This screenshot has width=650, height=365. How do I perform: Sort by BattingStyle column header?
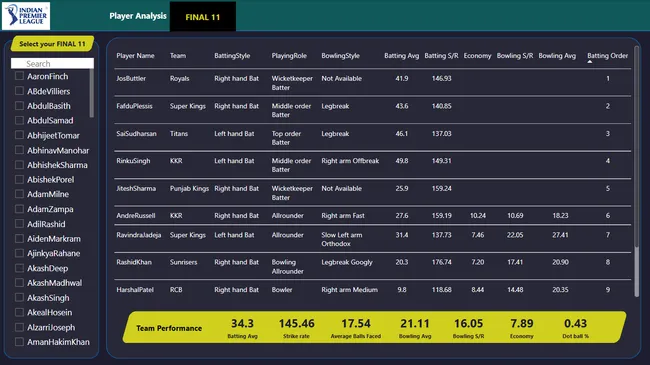(232, 56)
